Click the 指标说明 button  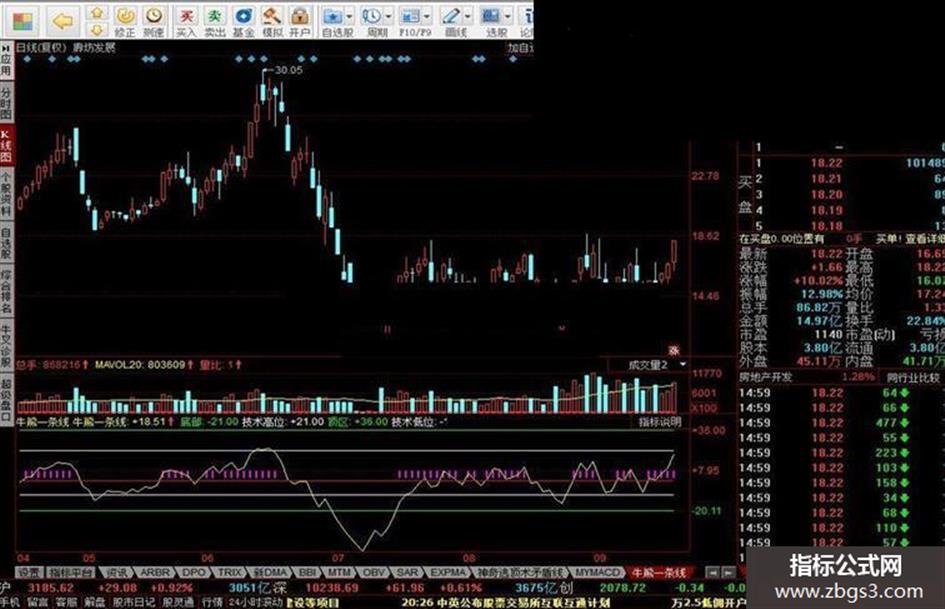coord(660,422)
